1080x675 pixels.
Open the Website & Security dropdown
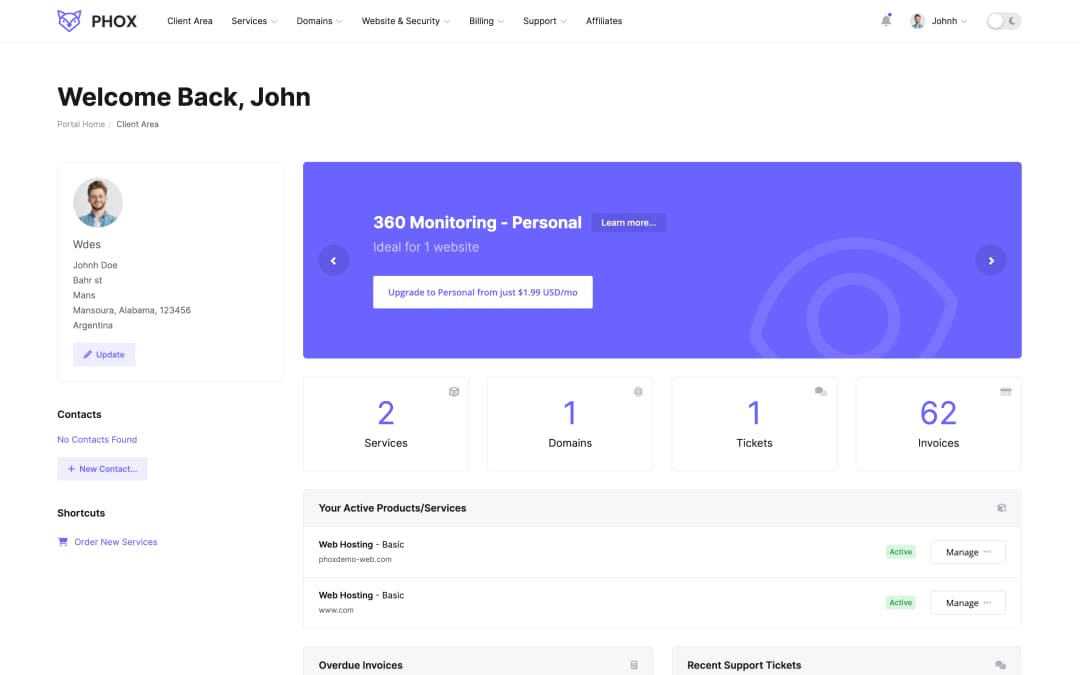[406, 21]
